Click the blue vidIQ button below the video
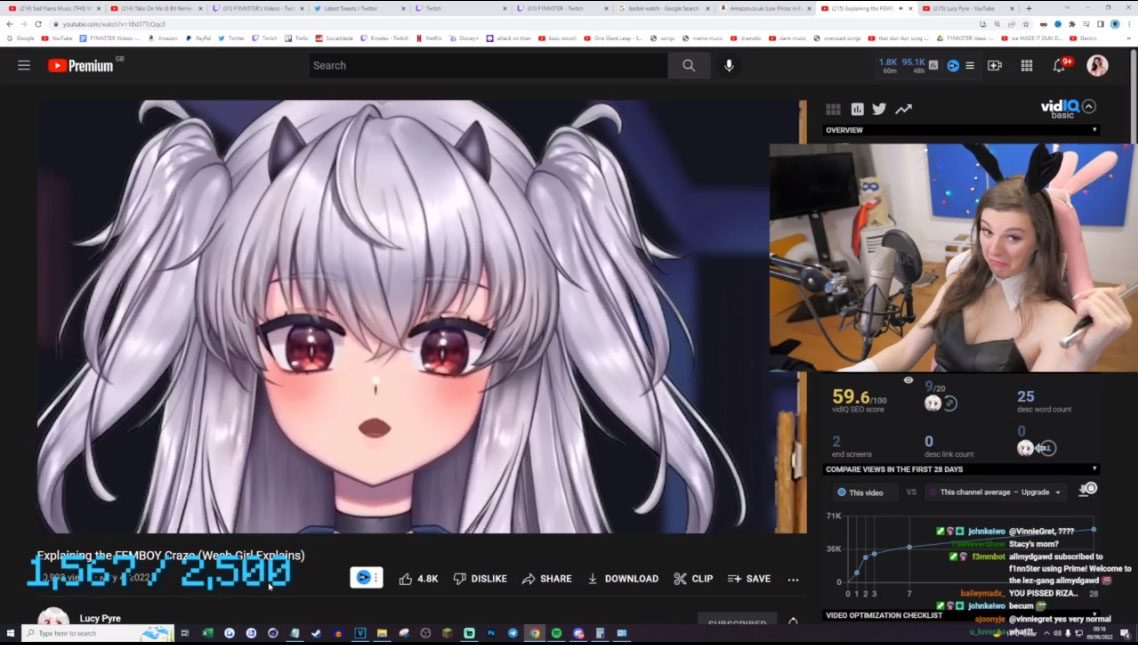Image resolution: width=1138 pixels, height=645 pixels. pos(366,578)
